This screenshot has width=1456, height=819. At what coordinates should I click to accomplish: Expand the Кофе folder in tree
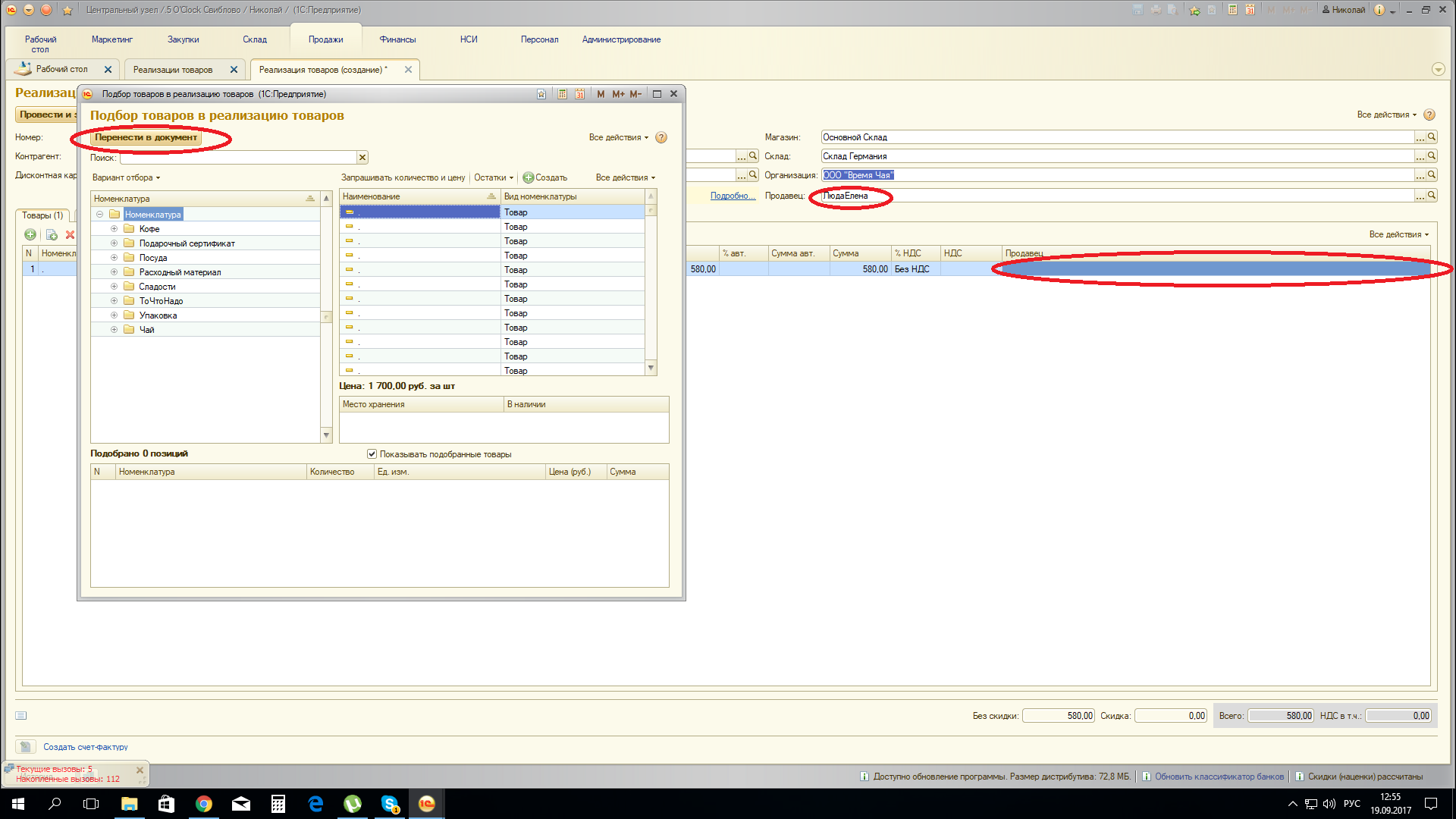click(114, 229)
